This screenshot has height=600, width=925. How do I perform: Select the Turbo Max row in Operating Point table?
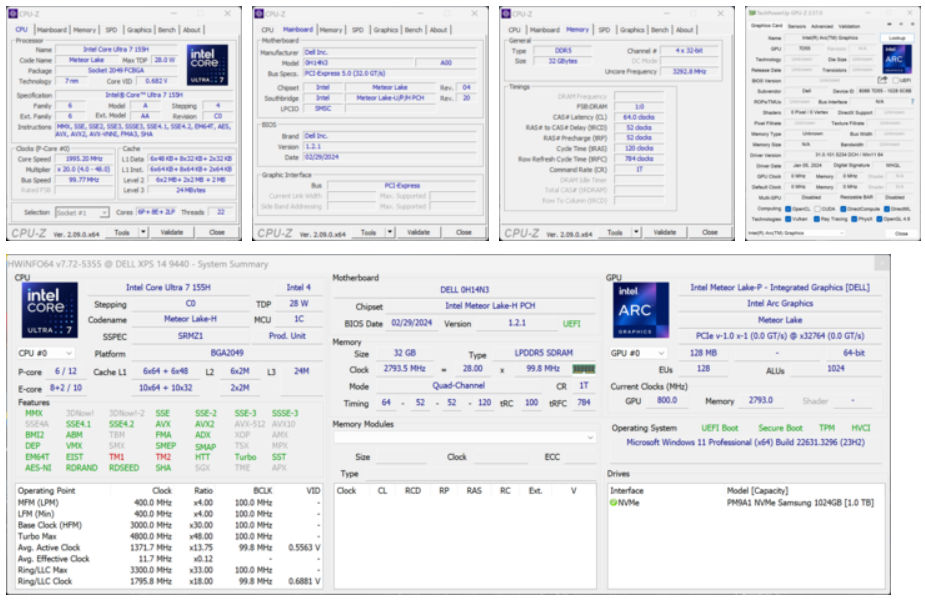(169, 536)
